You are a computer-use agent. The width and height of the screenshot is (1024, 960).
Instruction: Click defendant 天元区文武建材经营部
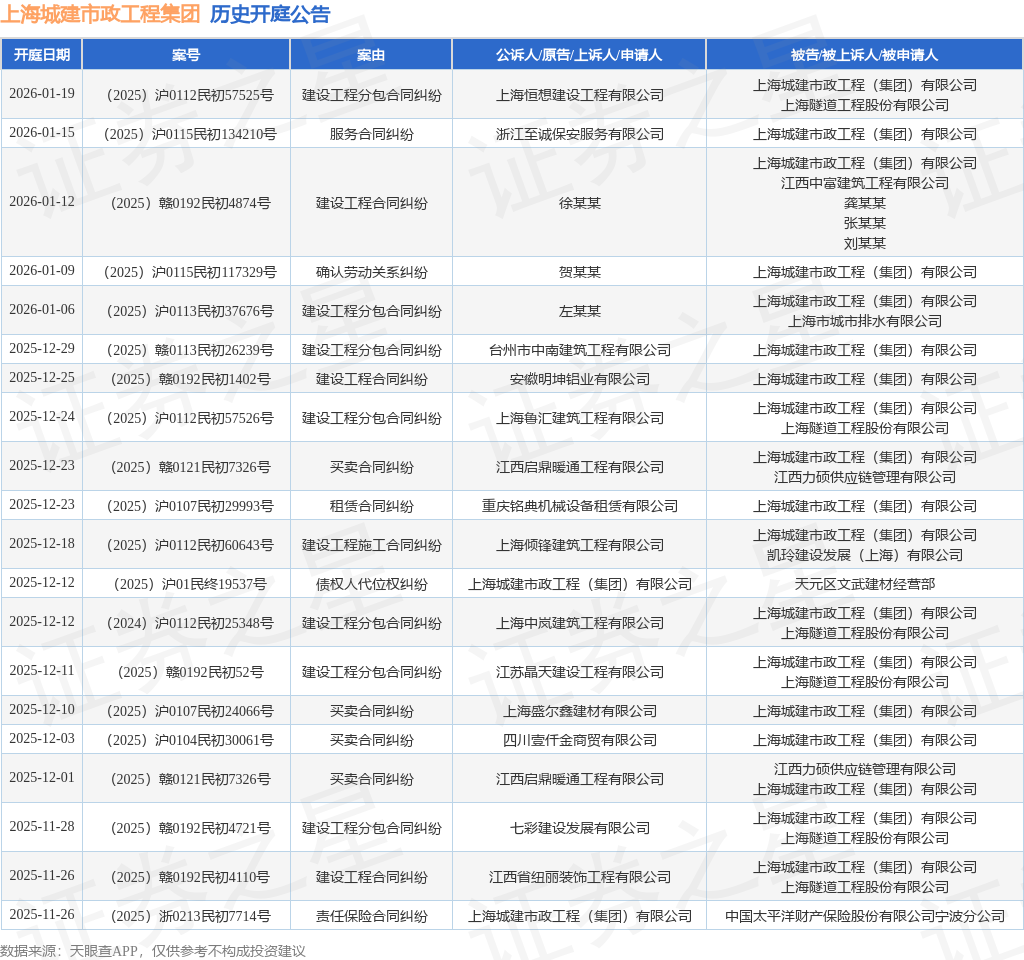865,584
